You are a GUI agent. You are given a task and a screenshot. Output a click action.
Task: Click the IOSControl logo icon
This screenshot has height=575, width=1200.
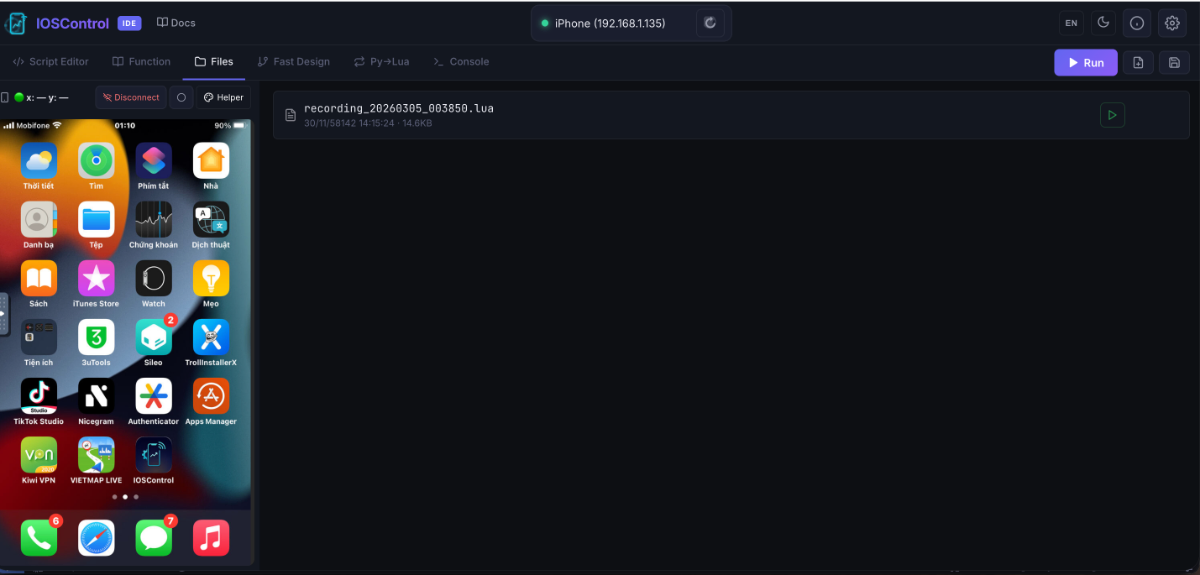tap(16, 23)
